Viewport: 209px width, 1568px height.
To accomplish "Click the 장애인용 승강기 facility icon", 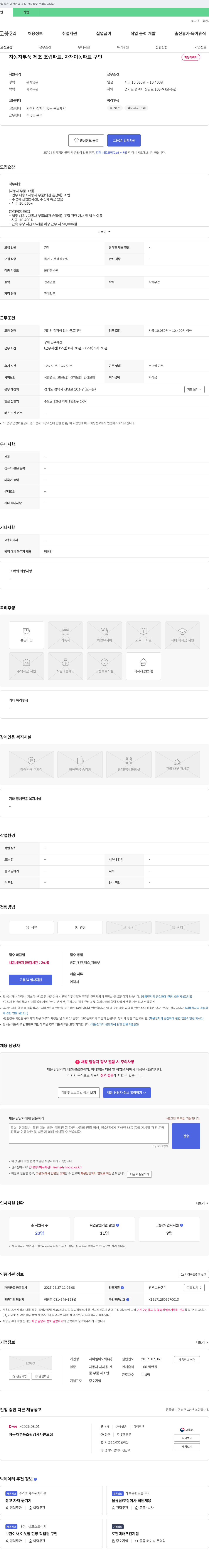I will [80, 765].
